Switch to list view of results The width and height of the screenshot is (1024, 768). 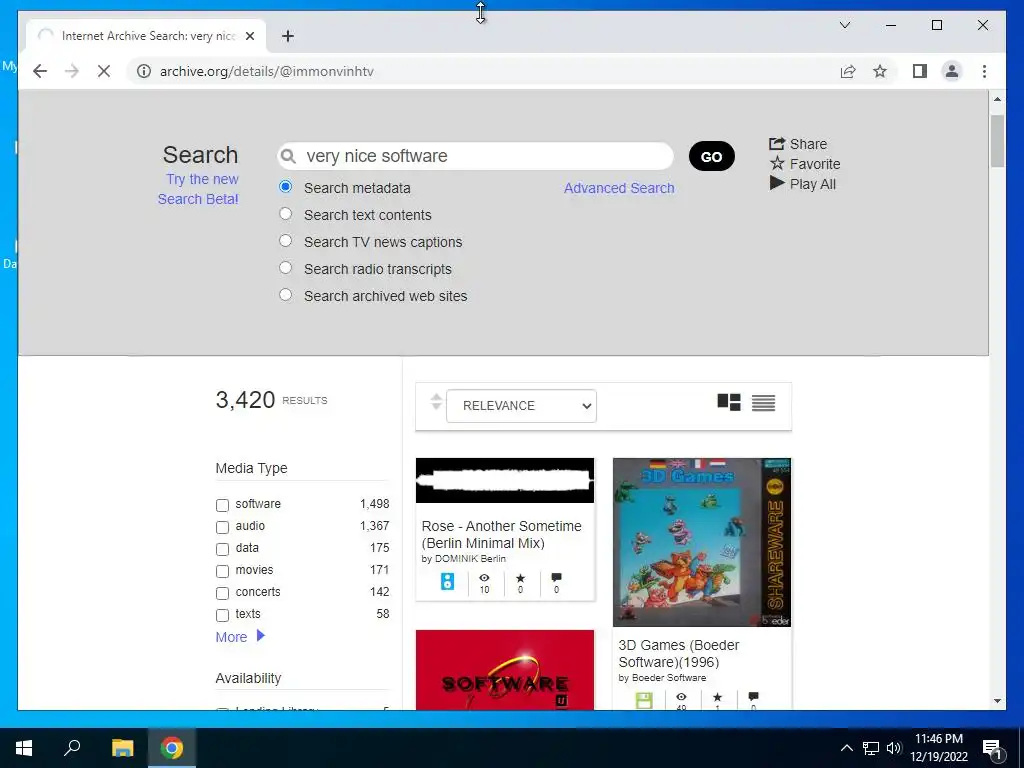(763, 403)
